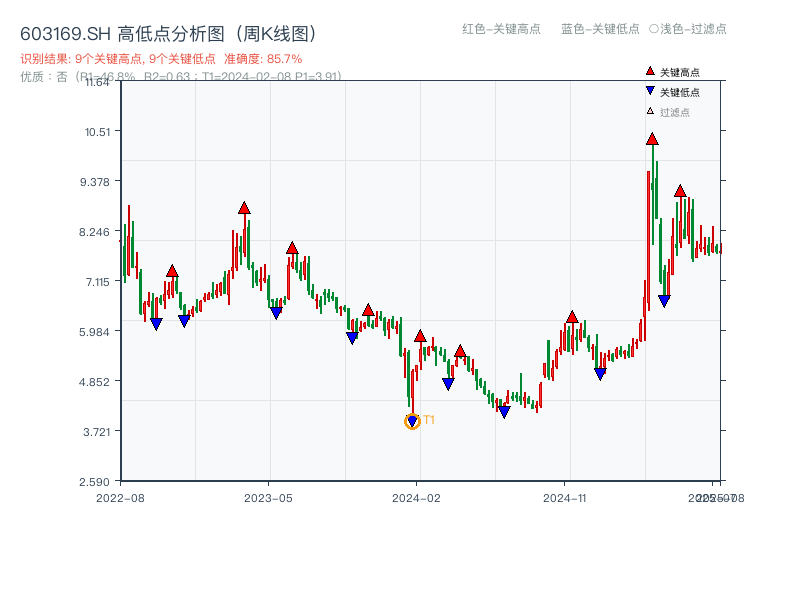Select the red 关键高点 triangle in the legend

click(x=650, y=71)
